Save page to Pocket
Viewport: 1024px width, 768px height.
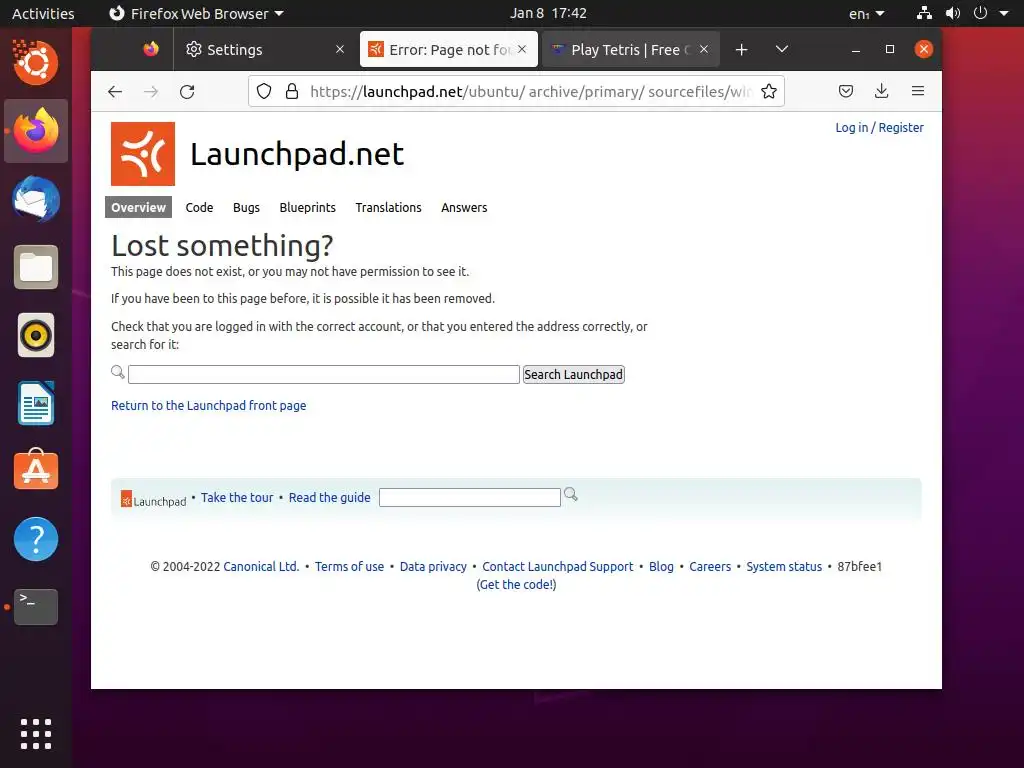click(846, 91)
